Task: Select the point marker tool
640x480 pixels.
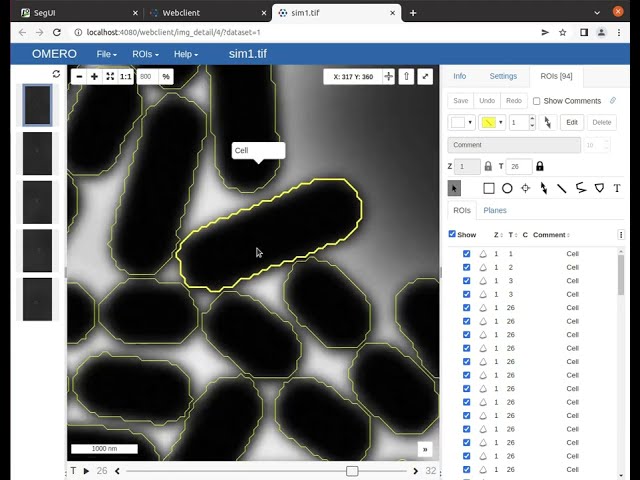Action: point(525,188)
